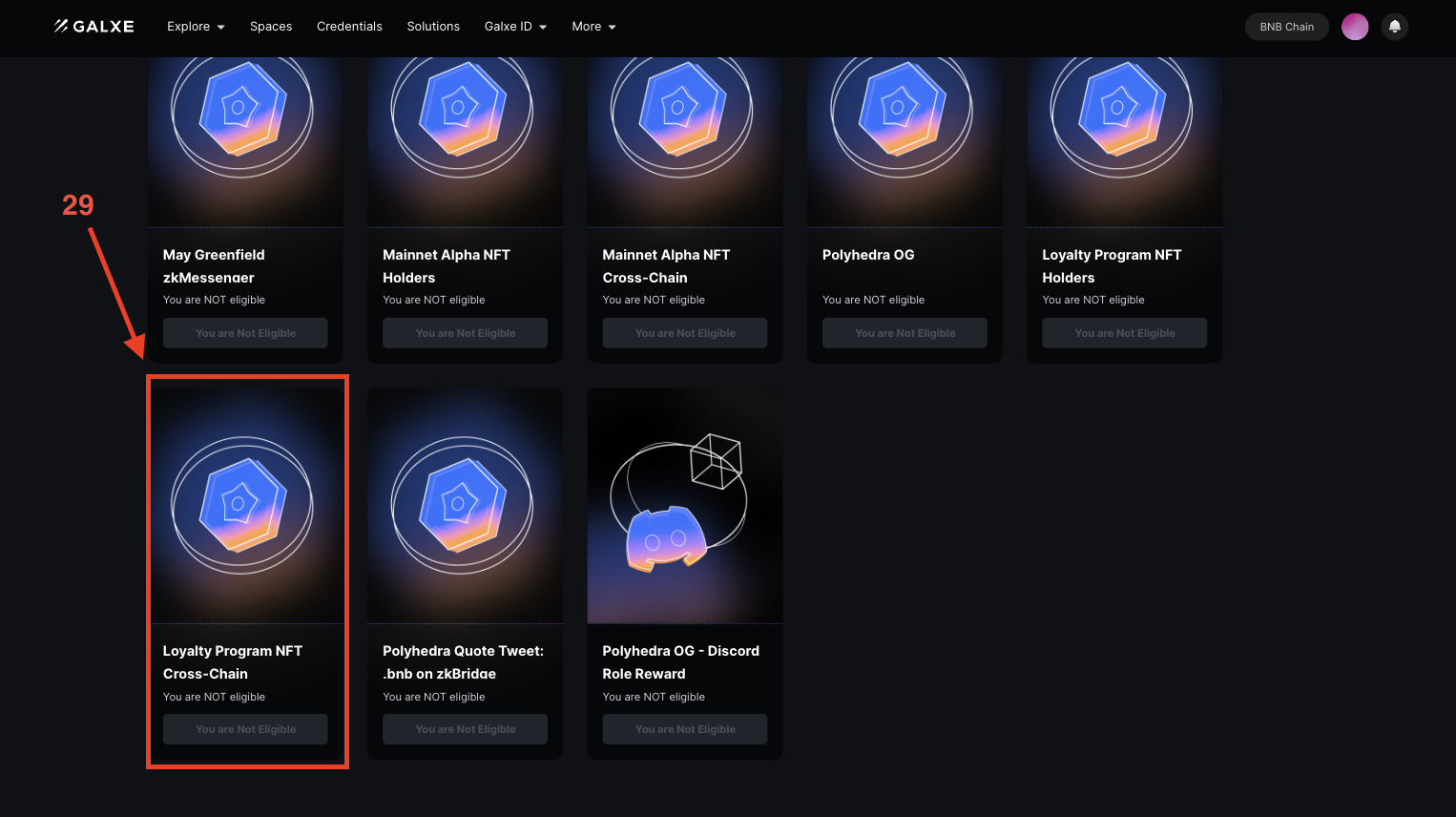Click the May Greenfield zkMessenger NFT artwork
This screenshot has height=817, width=1456.
(244, 115)
